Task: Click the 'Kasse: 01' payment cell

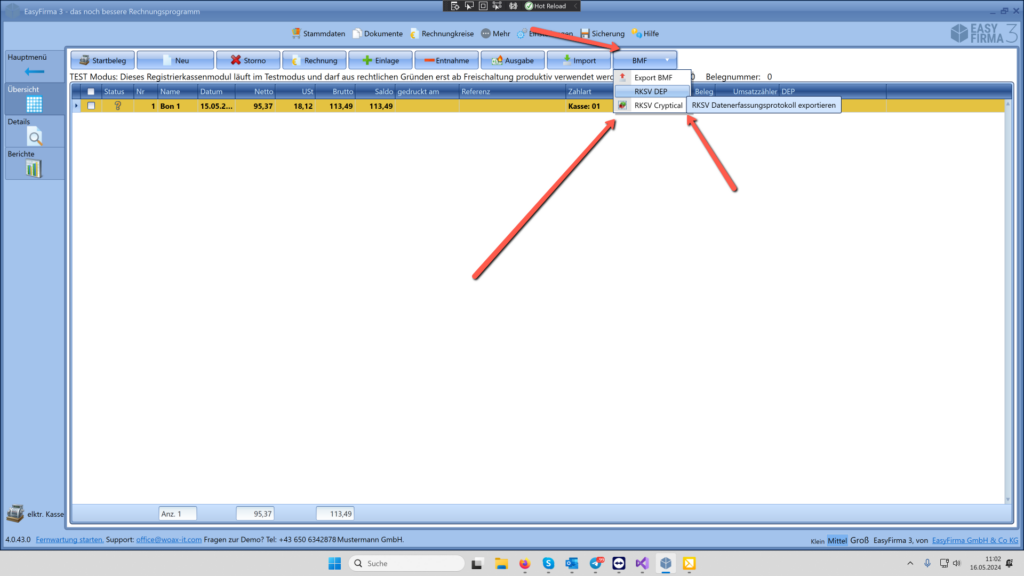Action: pos(589,106)
